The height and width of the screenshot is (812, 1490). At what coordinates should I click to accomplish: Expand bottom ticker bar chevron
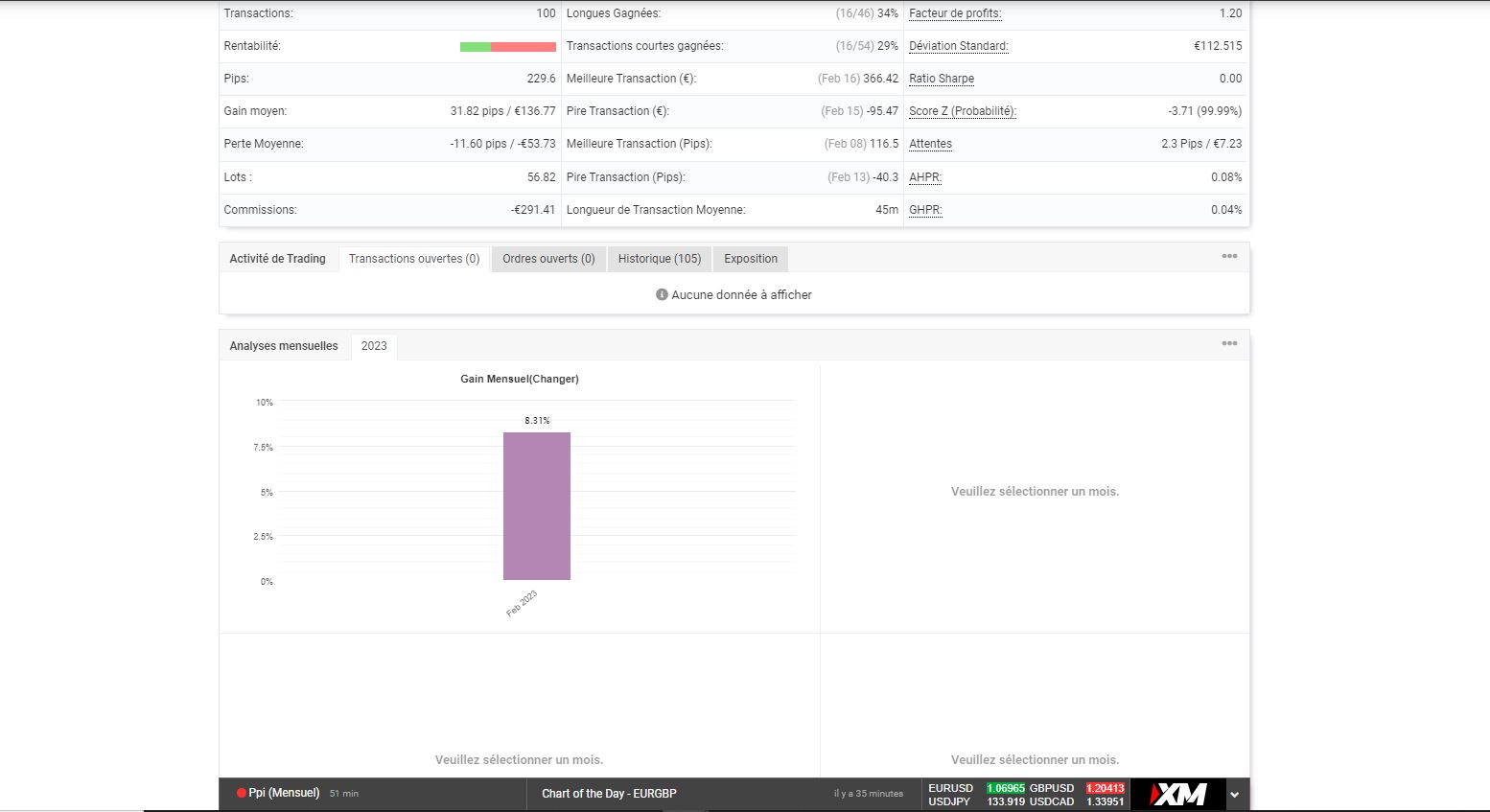tap(1235, 795)
